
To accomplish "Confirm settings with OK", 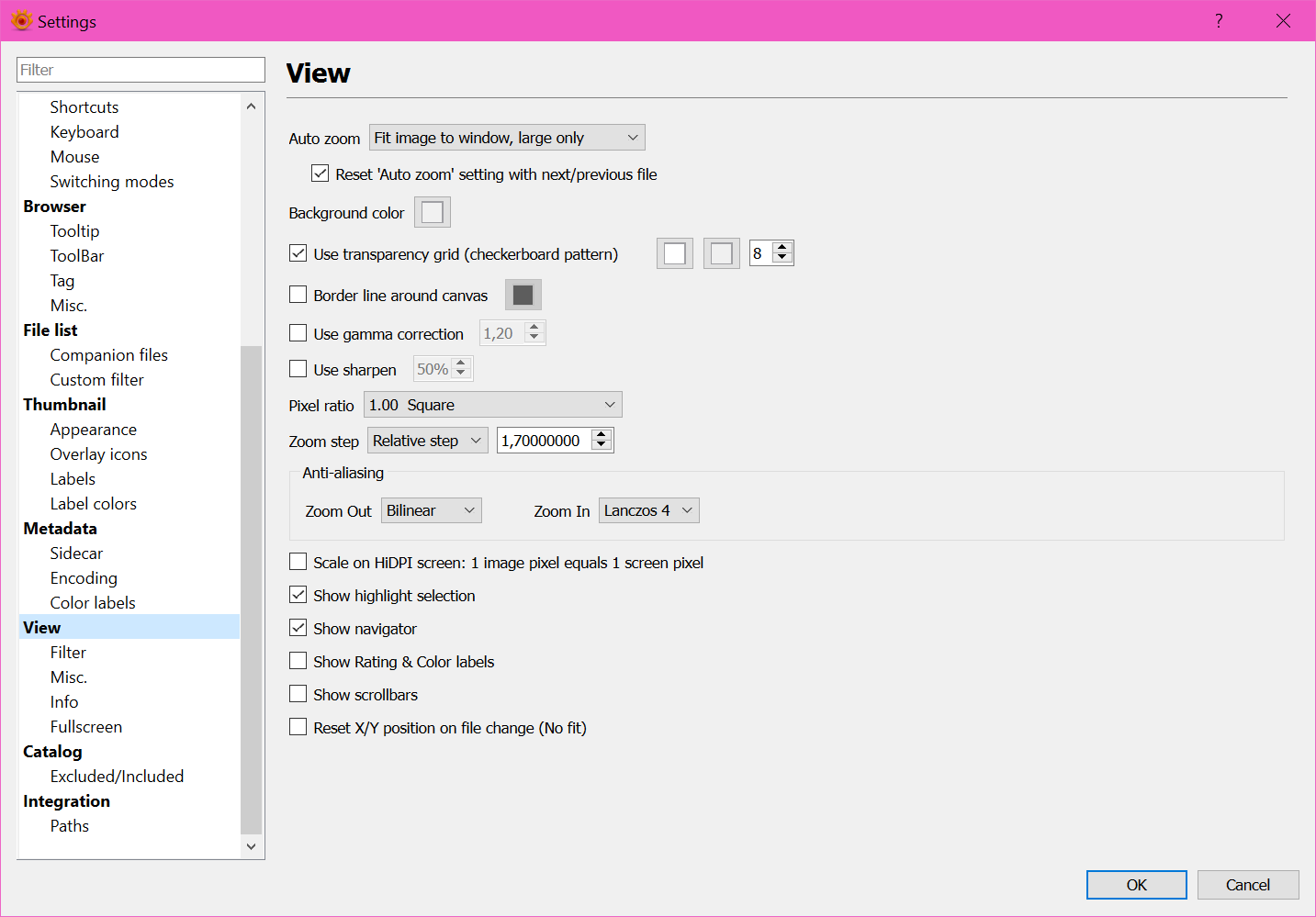I will tap(1136, 884).
